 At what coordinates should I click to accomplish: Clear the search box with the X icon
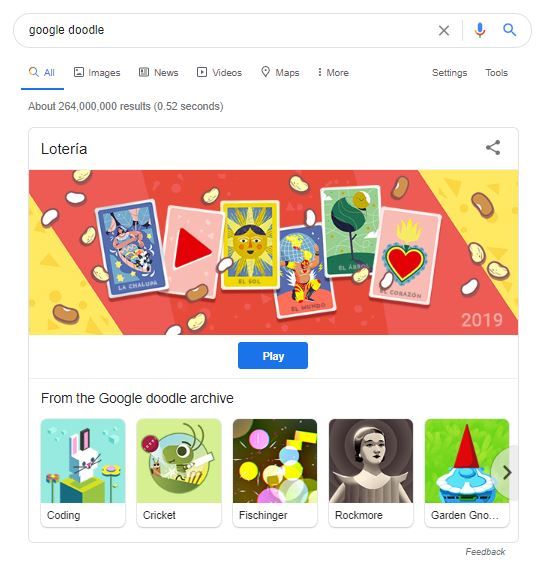pyautogui.click(x=444, y=30)
